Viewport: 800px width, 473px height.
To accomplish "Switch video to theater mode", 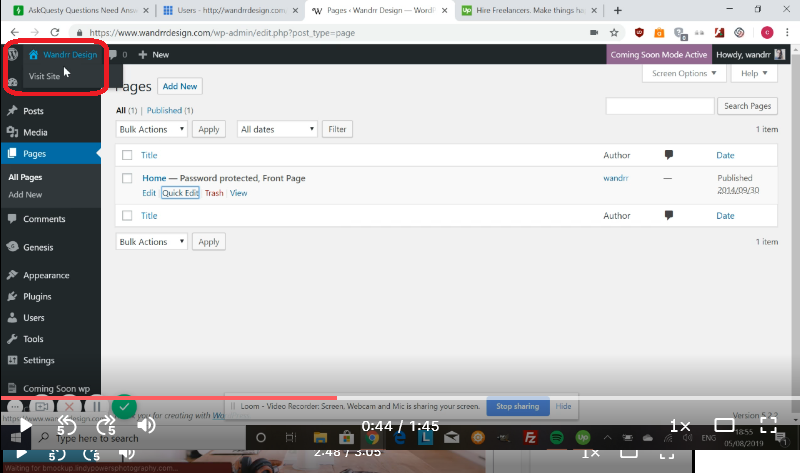I will pos(724,425).
